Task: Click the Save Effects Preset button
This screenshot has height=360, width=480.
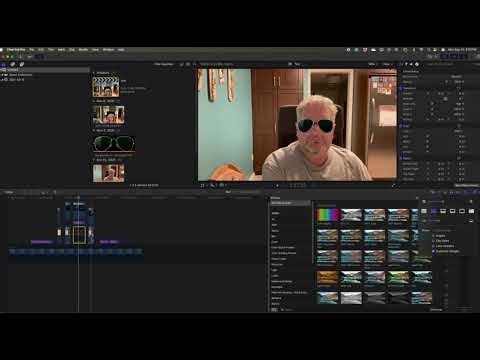Action: pos(466,185)
